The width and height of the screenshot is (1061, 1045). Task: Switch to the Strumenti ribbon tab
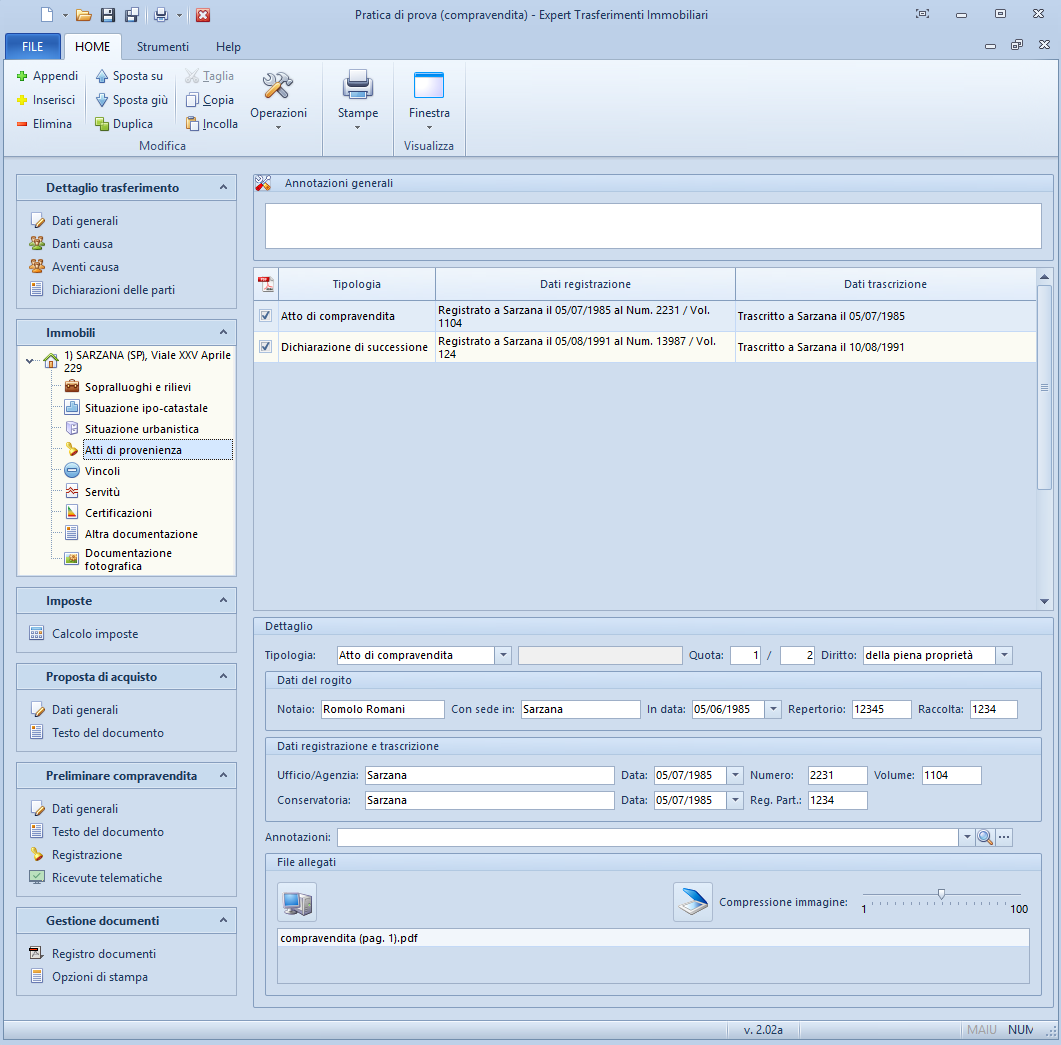coord(163,47)
